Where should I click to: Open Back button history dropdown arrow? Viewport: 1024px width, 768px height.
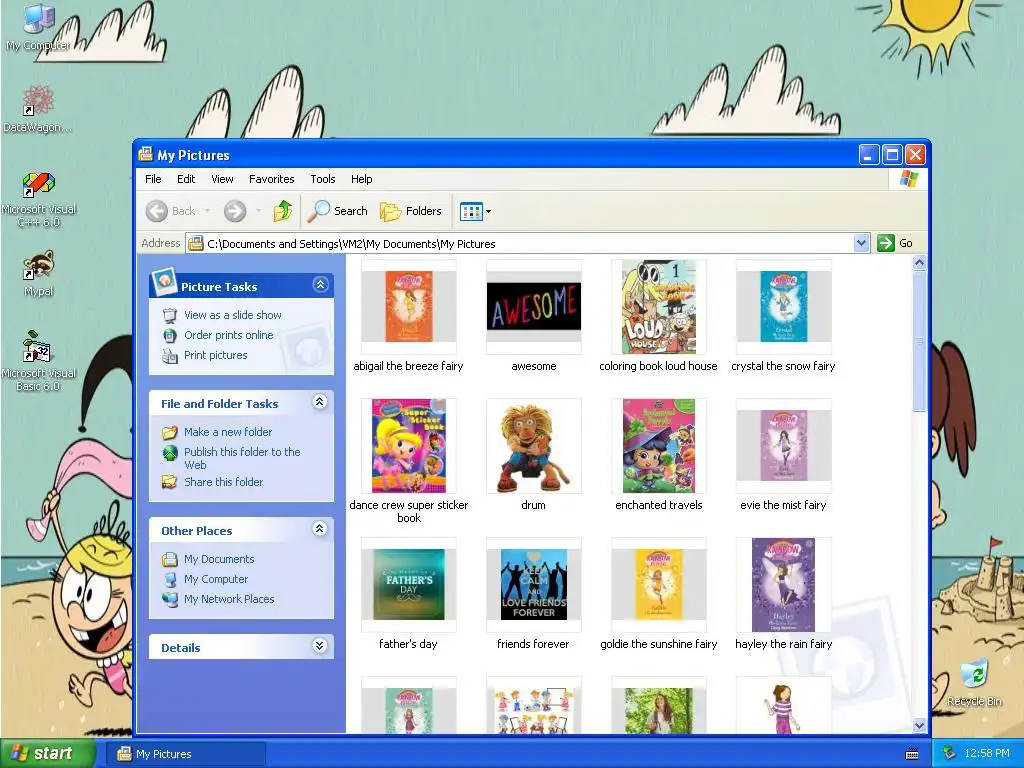click(x=208, y=211)
